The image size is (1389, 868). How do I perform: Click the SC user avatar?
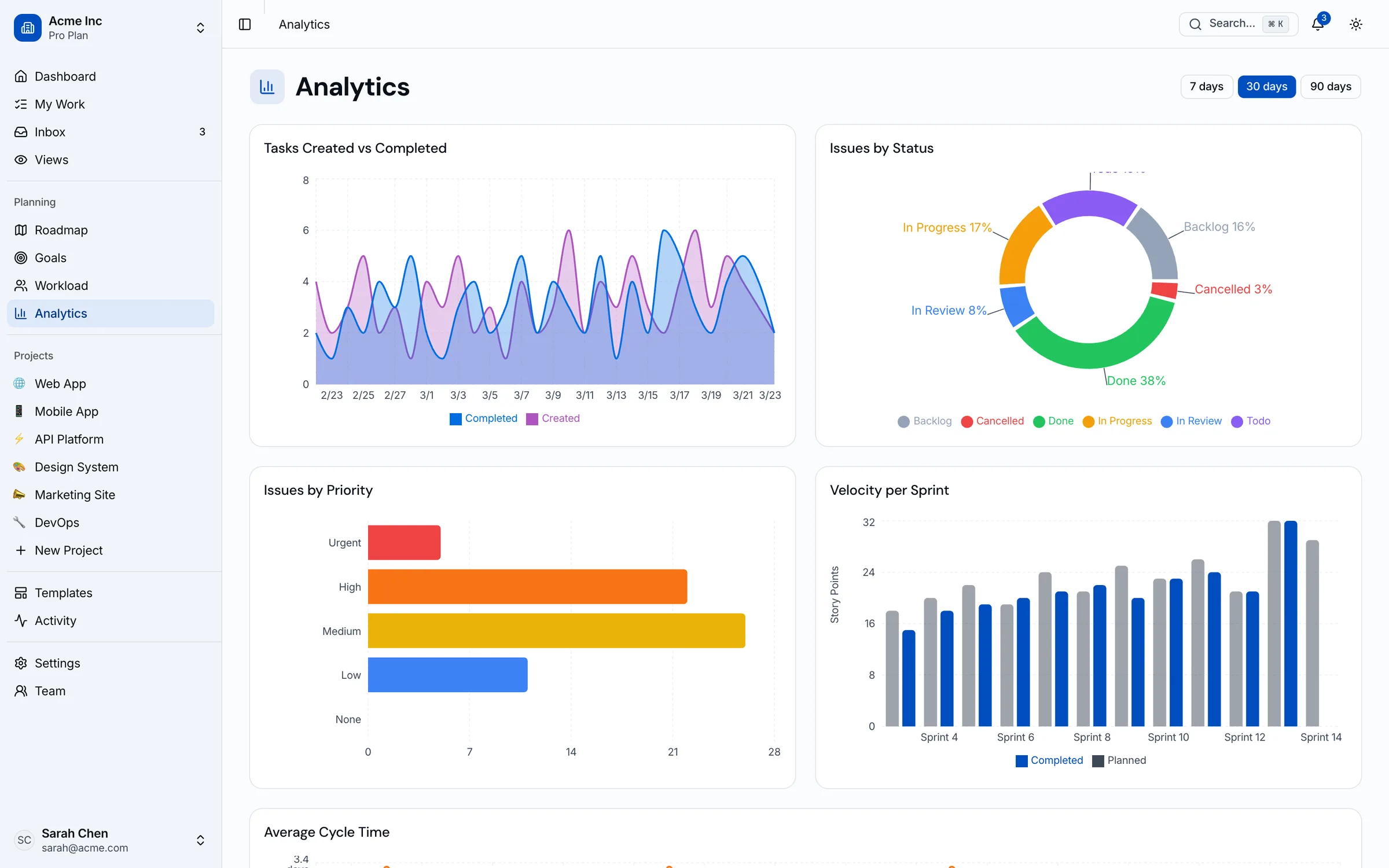(x=24, y=840)
